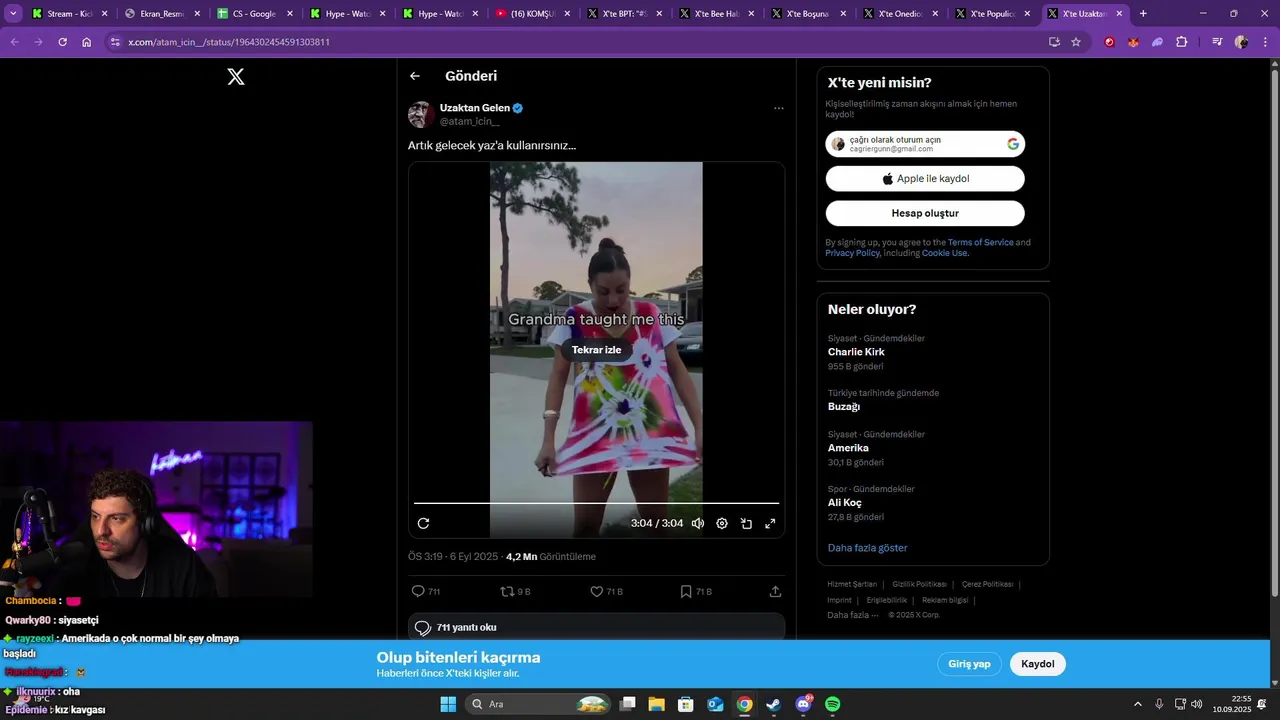Viewport: 1280px width, 720px height.
Task: Go to Chrome home page icon
Action: 87,42
